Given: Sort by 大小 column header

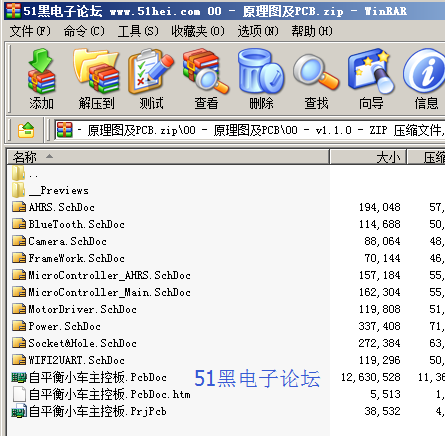Looking at the screenshot, I should [x=368, y=157].
